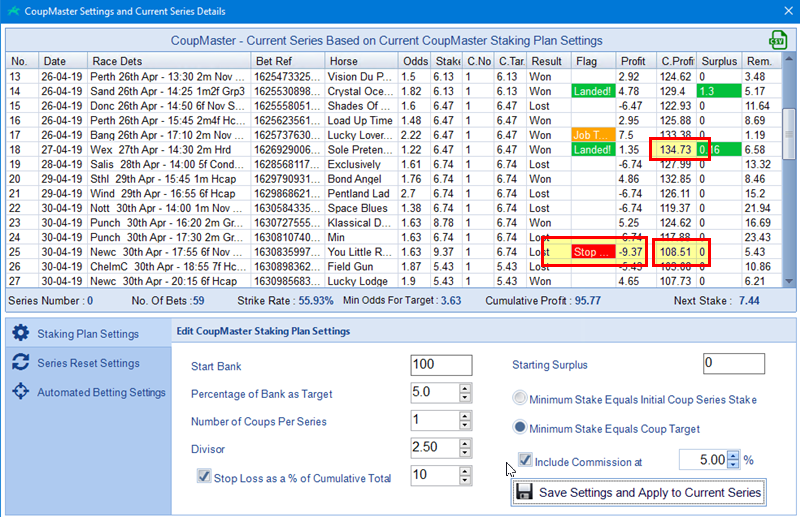Click the Automated Betting Settings crosshair icon
800x517 pixels.
click(21, 391)
